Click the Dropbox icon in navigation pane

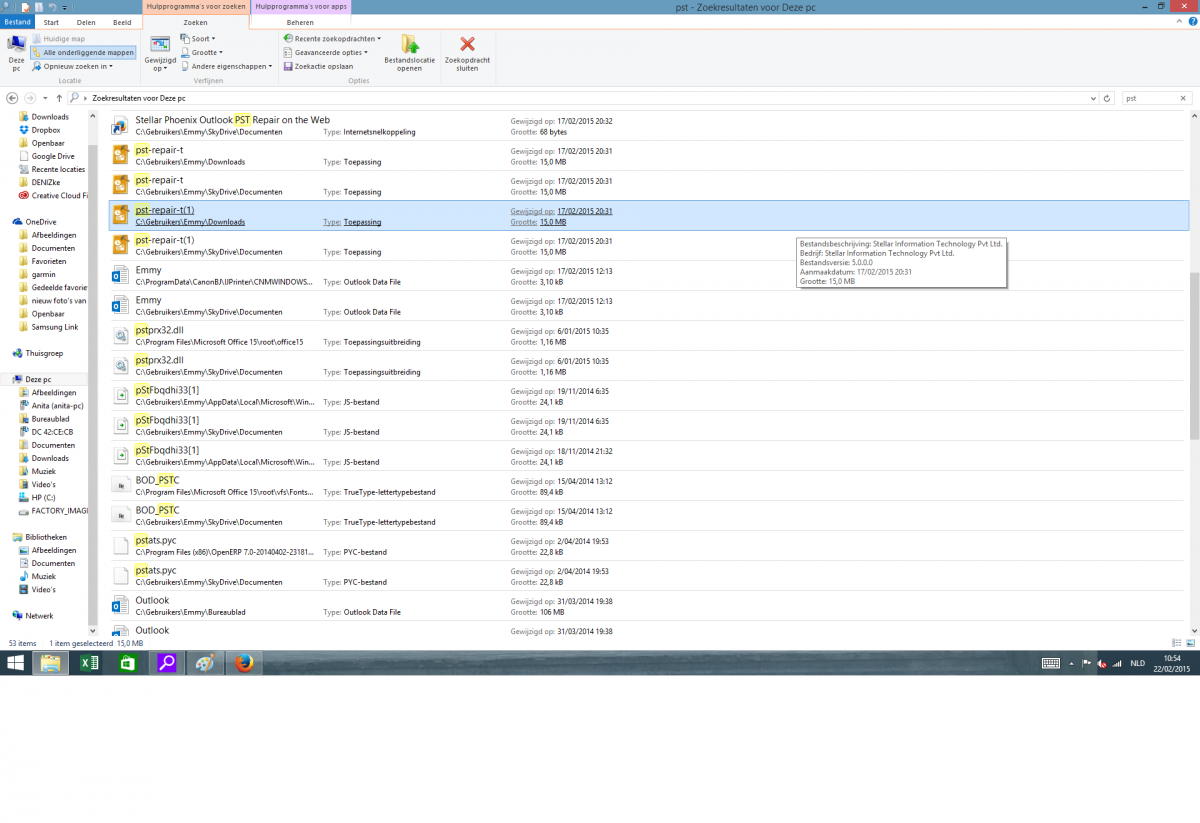tap(23, 130)
